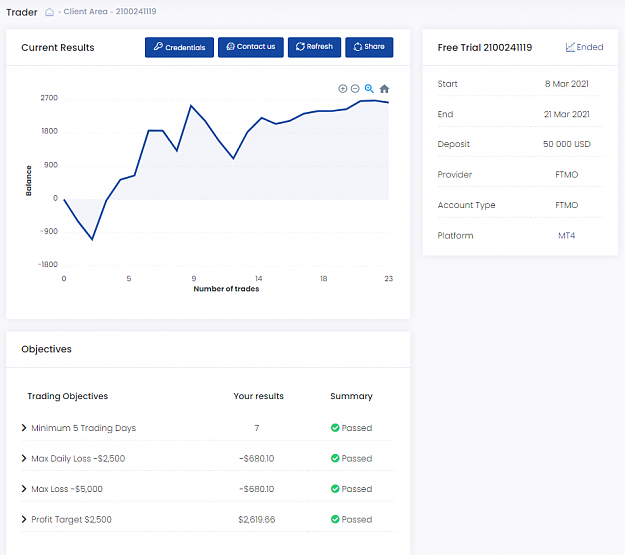
Task: Click the chart zoom in plus icon
Action: tap(342, 89)
